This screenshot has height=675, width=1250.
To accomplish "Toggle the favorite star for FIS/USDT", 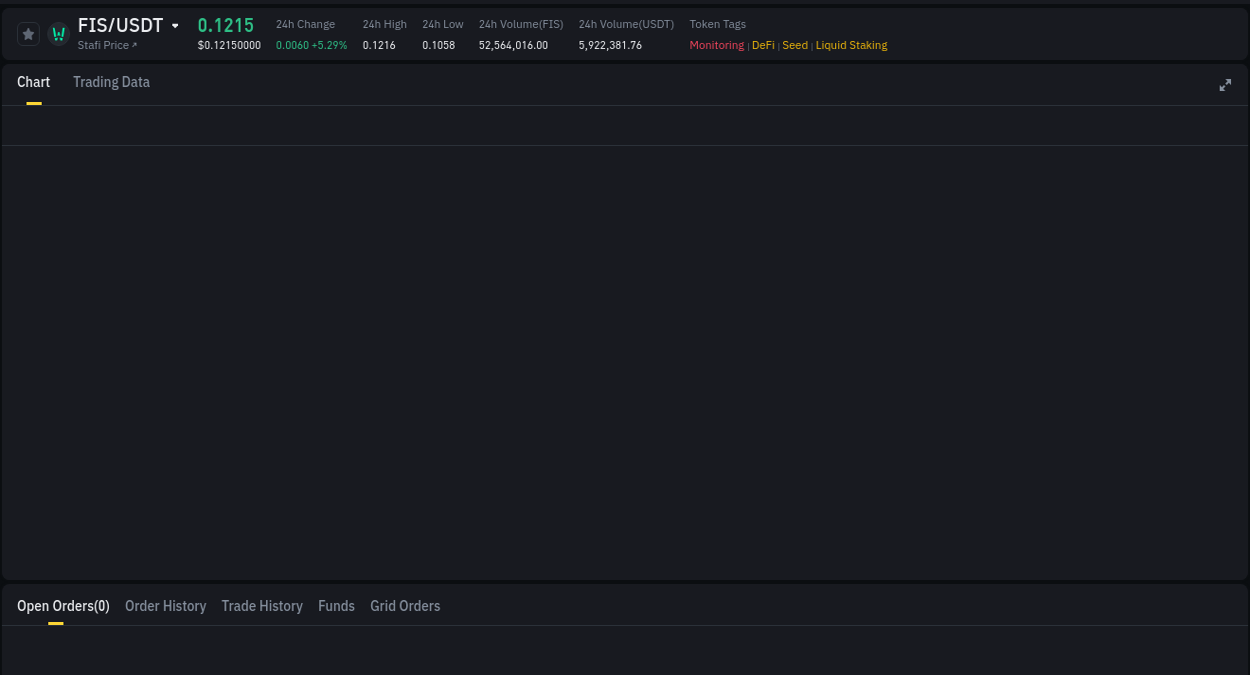I will click(x=28, y=33).
